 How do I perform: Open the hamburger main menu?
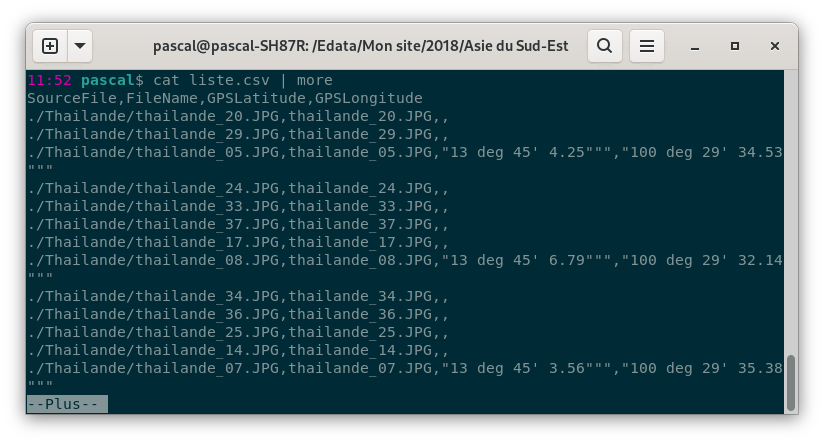pyautogui.click(x=647, y=46)
